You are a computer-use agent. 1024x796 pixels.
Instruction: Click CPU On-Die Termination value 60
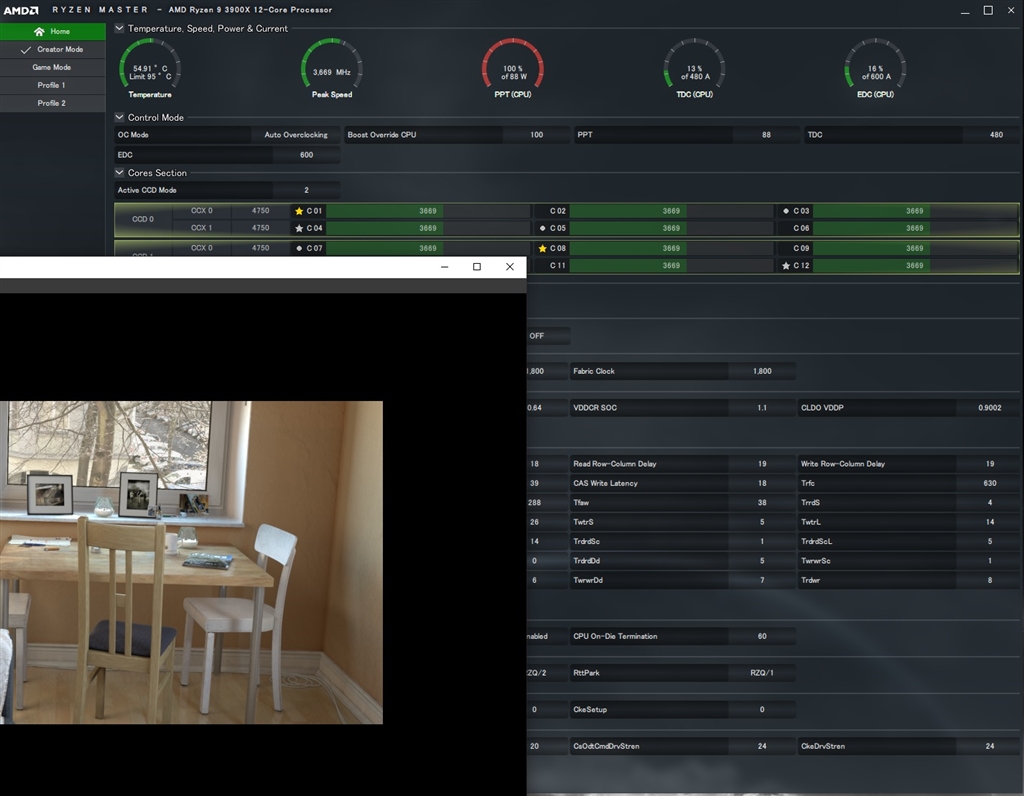(x=762, y=636)
